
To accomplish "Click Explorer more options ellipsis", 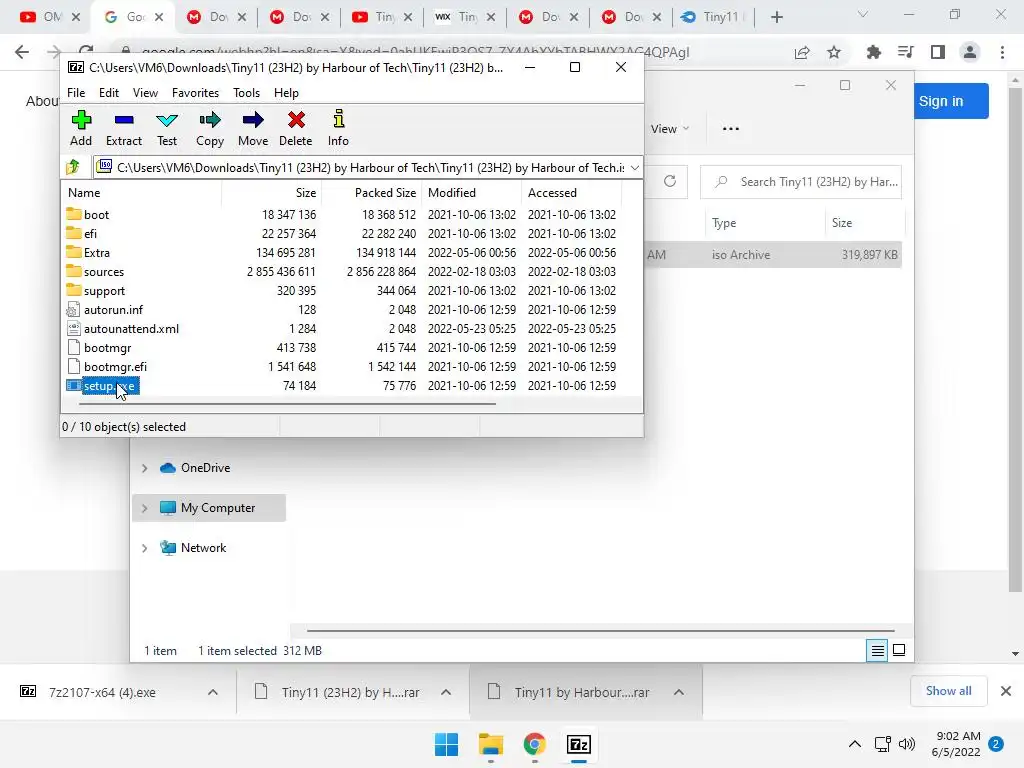I will pos(731,129).
